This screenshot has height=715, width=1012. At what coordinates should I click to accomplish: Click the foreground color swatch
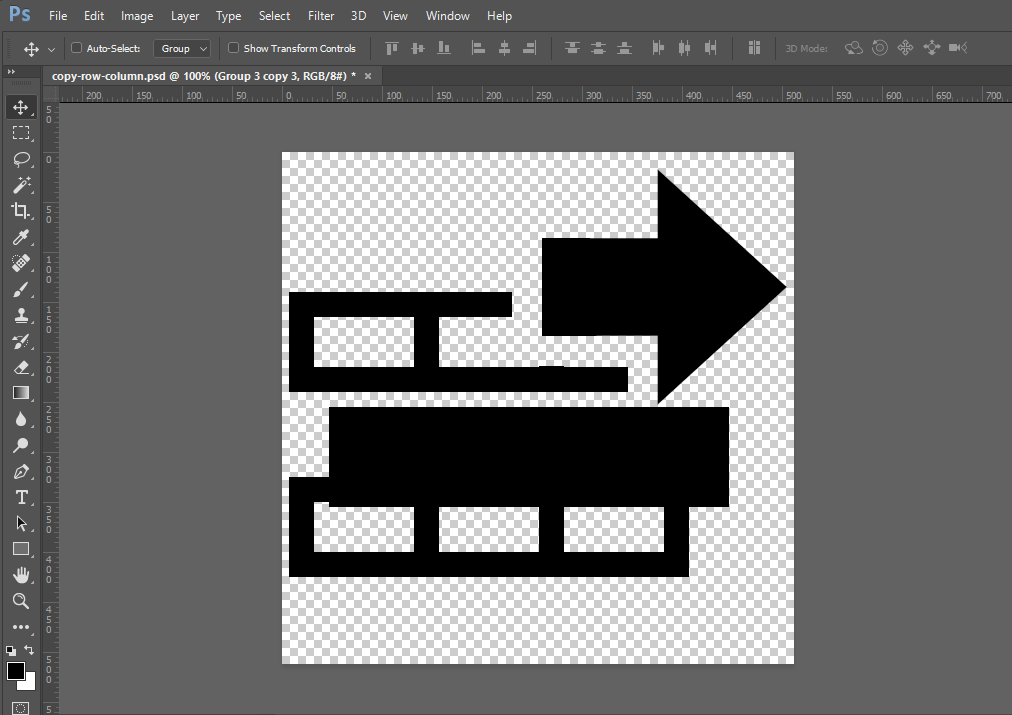click(x=14, y=672)
